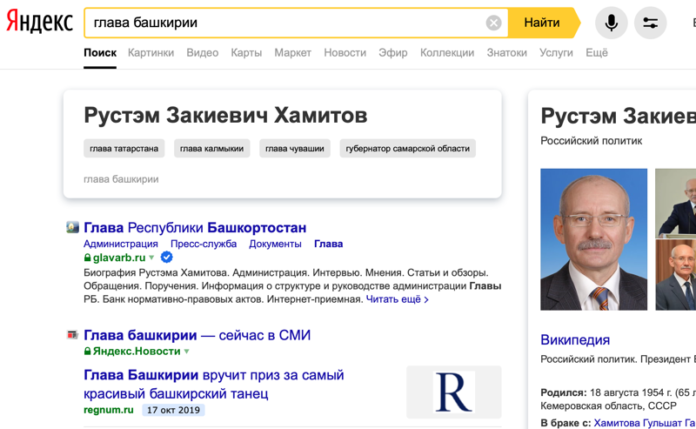The image size is (696, 429).
Task: Click the Хамитова Гульшат spouse link
Action: tap(645, 423)
